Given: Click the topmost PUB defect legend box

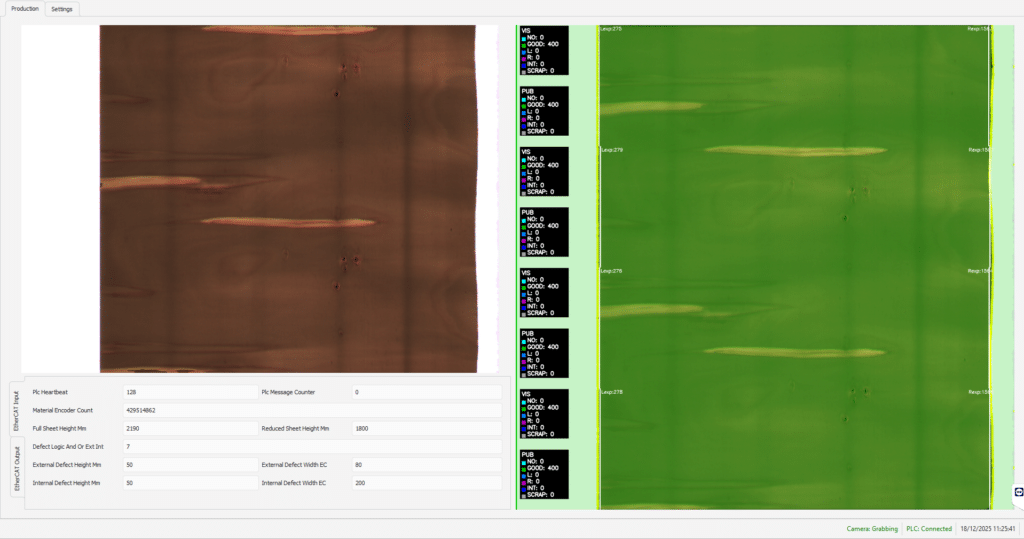Looking at the screenshot, I should tap(543, 110).
